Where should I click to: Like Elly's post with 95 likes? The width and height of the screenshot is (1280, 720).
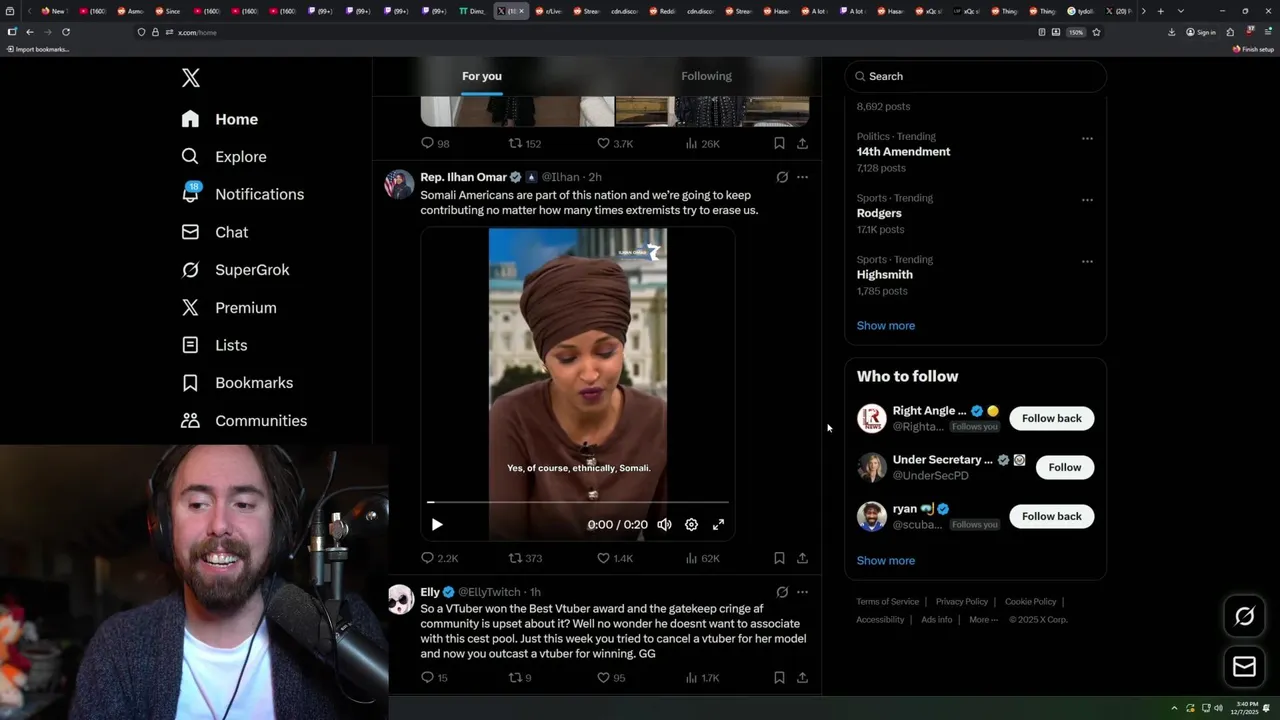pos(611,678)
